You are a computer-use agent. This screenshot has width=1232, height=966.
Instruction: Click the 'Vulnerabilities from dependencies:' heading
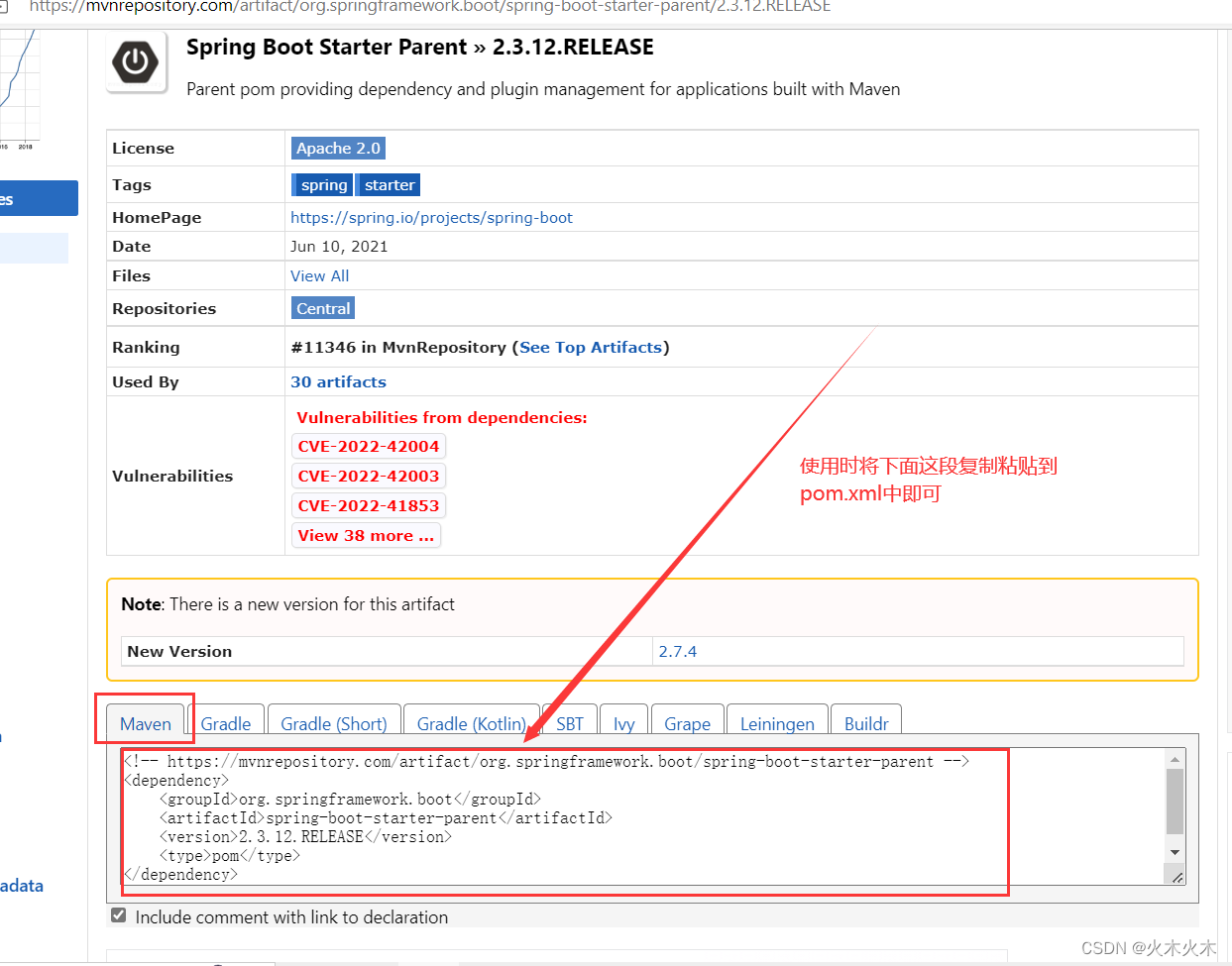442,417
